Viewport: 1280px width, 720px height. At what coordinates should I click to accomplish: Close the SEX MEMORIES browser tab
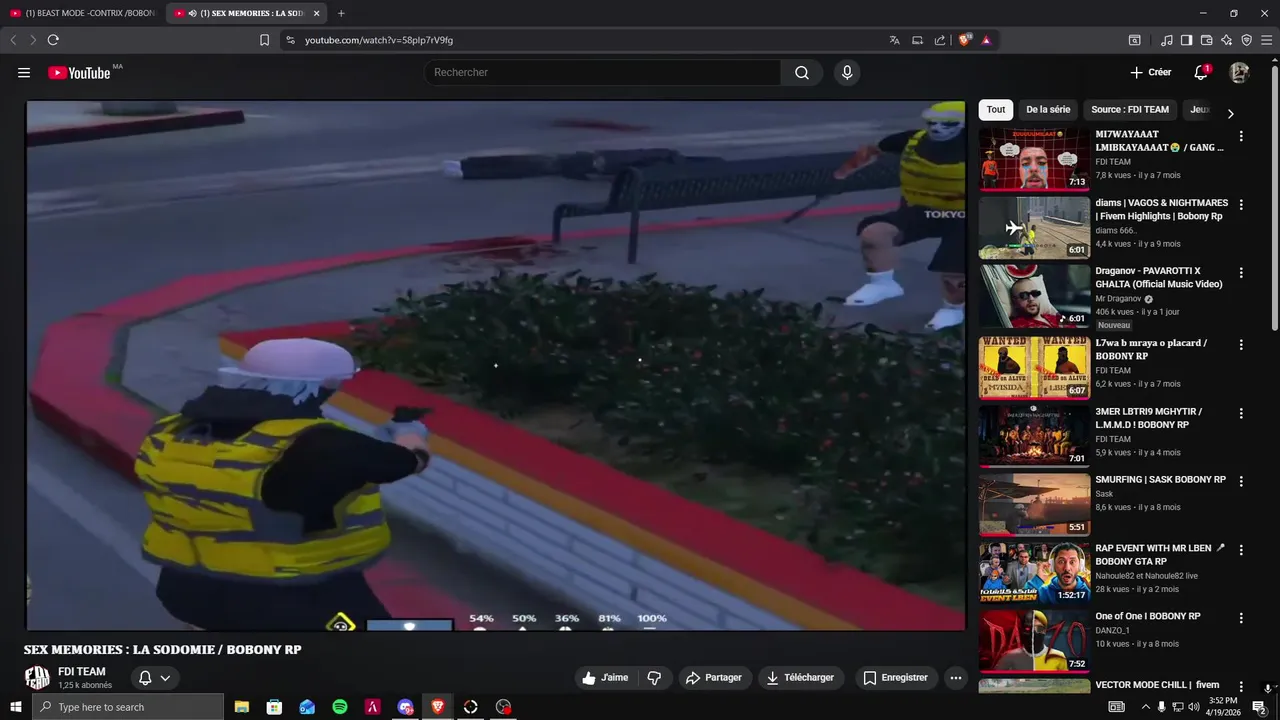[317, 13]
